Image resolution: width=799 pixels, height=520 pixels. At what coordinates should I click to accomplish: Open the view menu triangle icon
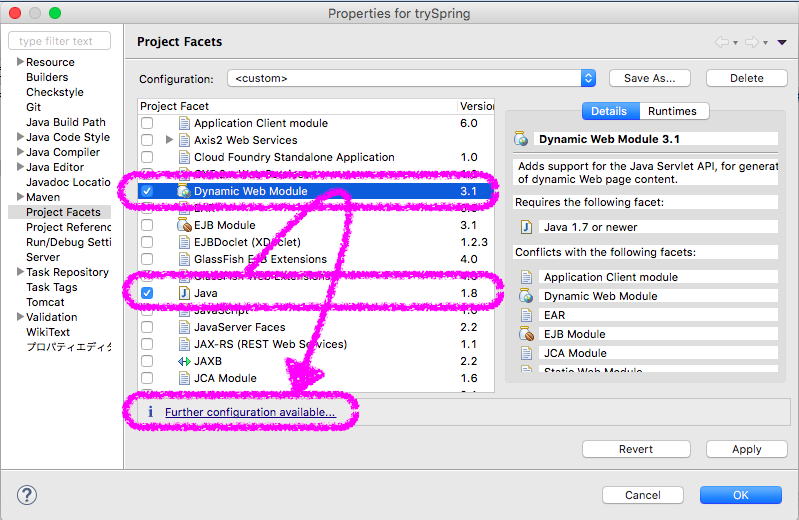coord(782,42)
